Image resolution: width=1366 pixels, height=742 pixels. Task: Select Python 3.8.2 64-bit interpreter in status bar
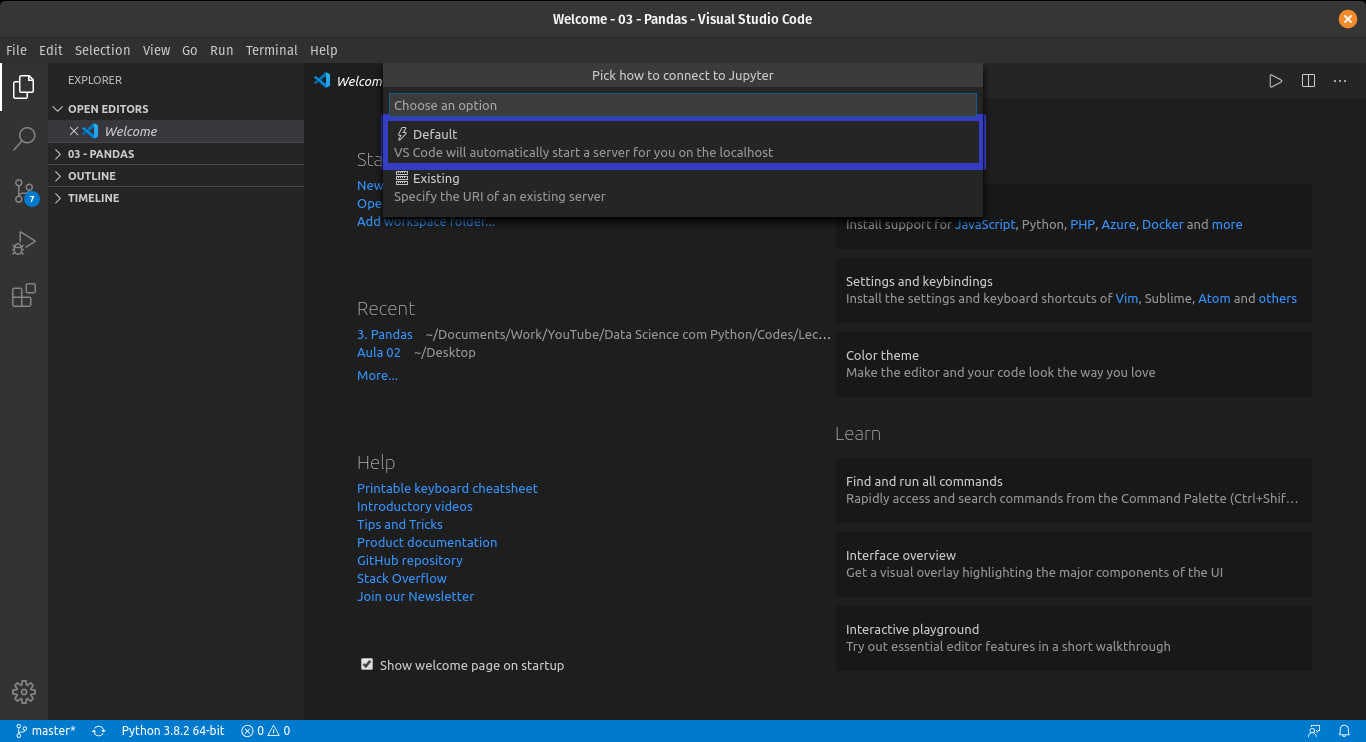173,731
